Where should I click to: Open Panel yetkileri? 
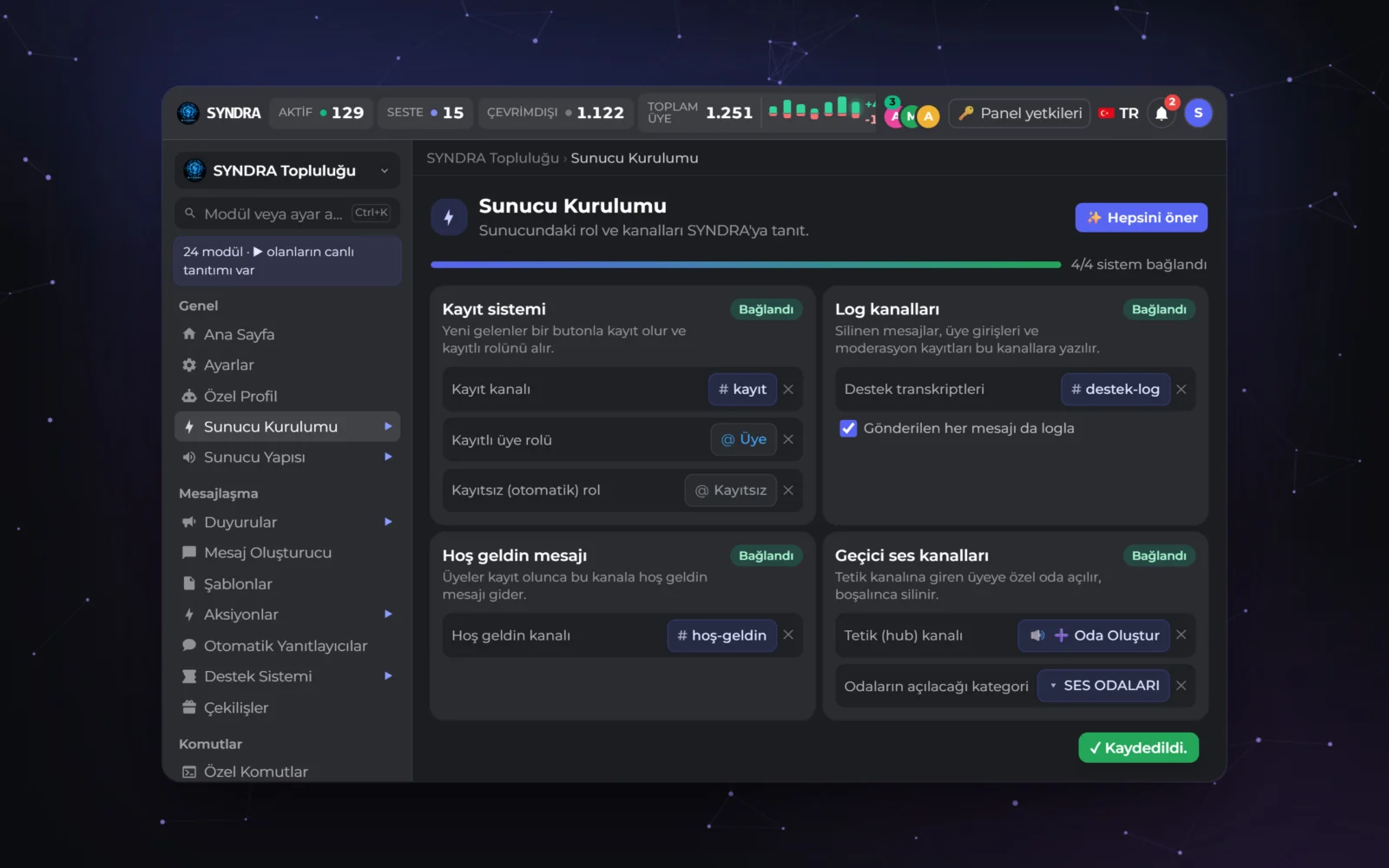[x=1020, y=113]
